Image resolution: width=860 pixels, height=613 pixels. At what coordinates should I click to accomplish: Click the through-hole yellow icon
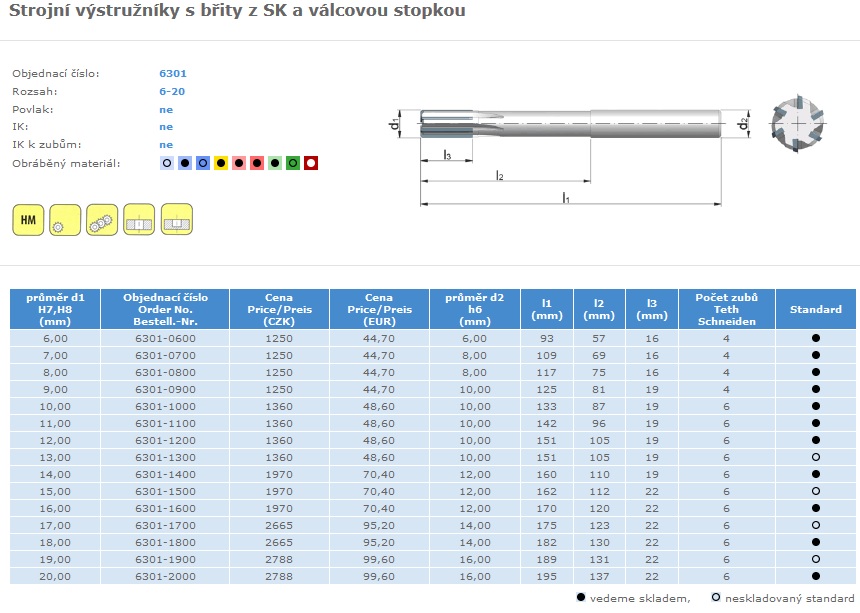[x=139, y=219]
